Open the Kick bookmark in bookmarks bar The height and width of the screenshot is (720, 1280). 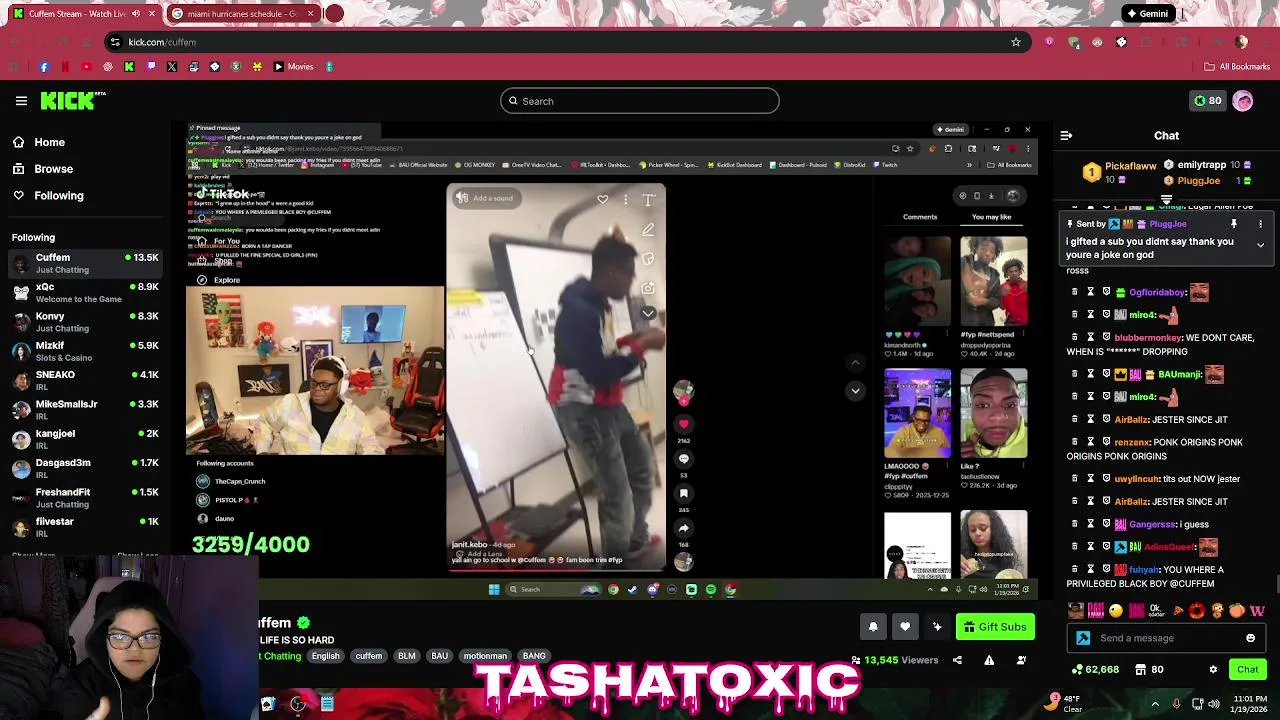pyautogui.click(x=129, y=67)
